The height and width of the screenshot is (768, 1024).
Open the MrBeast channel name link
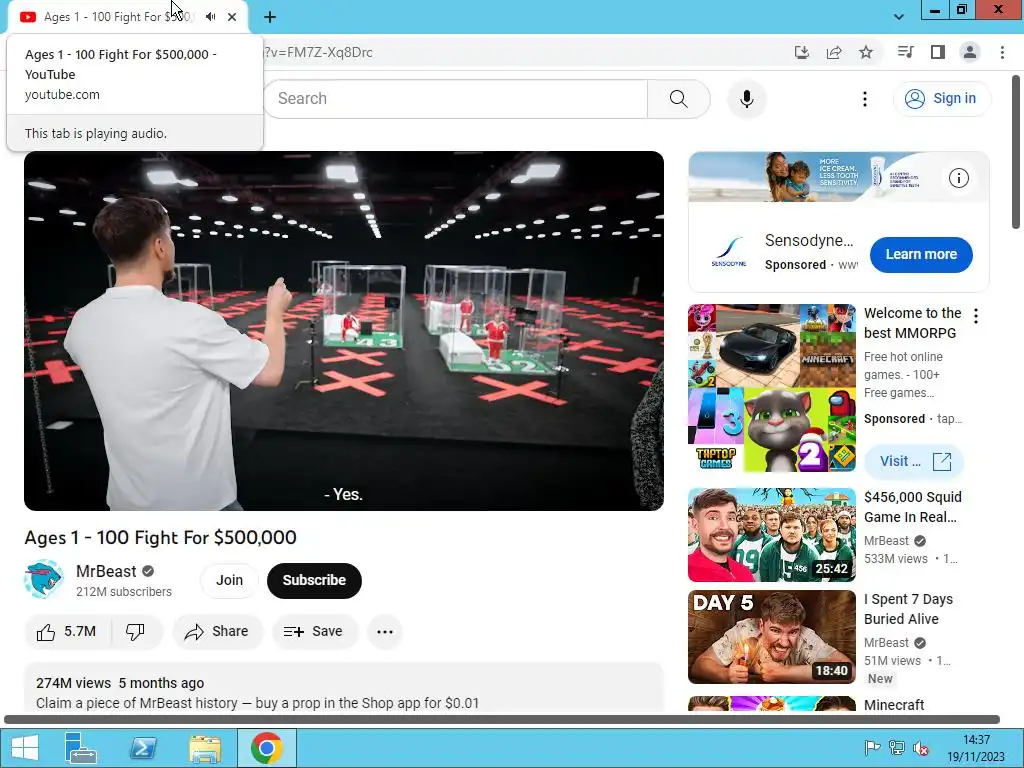pos(106,571)
